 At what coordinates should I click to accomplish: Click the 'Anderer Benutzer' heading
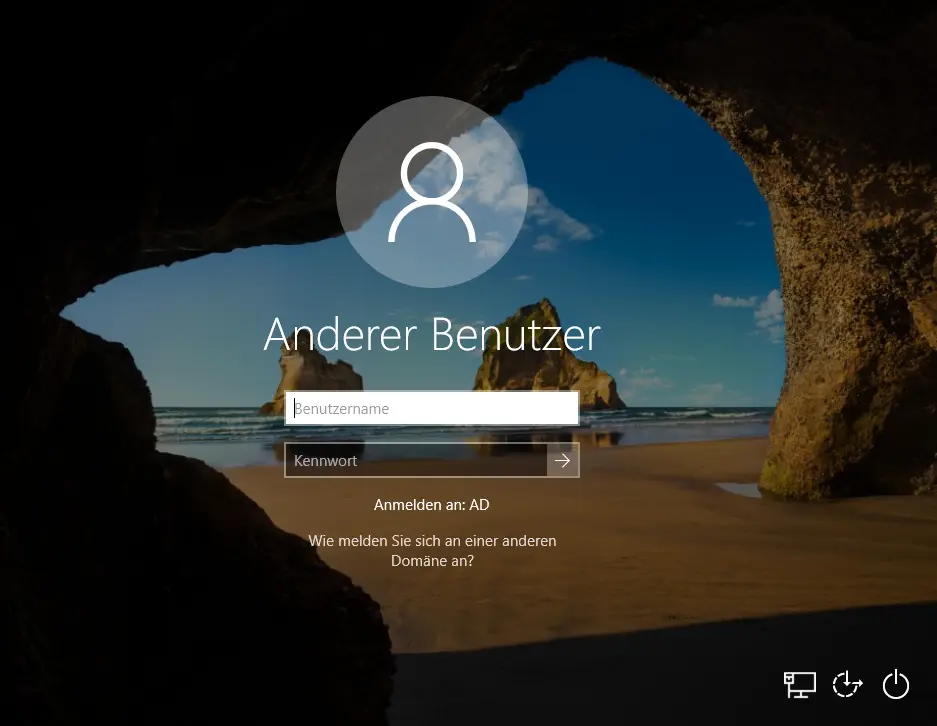[x=431, y=335]
